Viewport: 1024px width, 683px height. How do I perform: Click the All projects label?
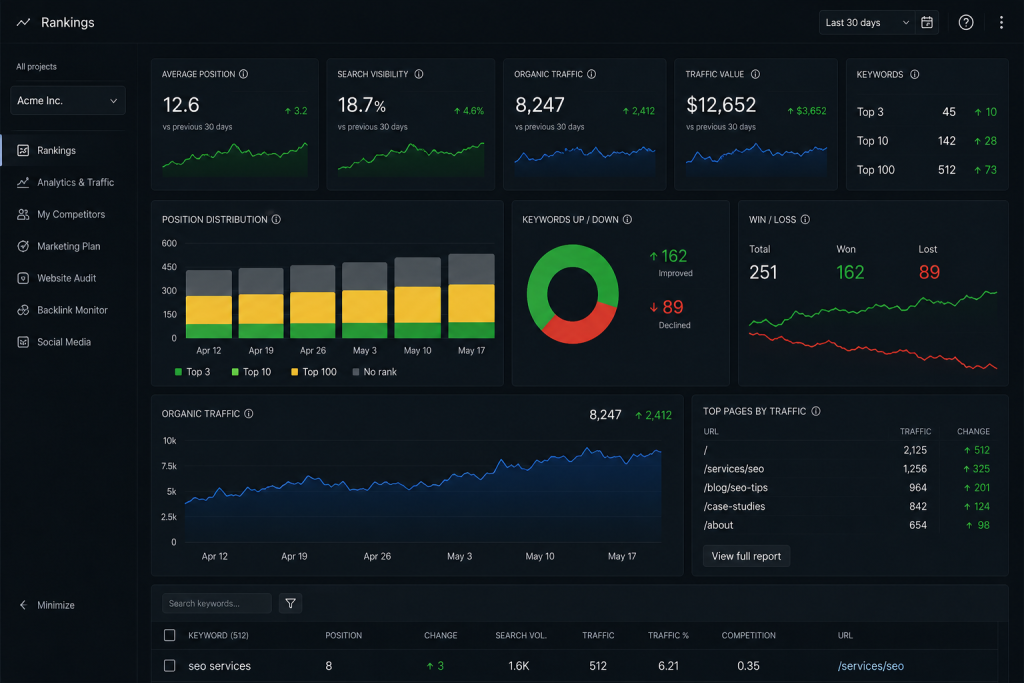coord(37,67)
